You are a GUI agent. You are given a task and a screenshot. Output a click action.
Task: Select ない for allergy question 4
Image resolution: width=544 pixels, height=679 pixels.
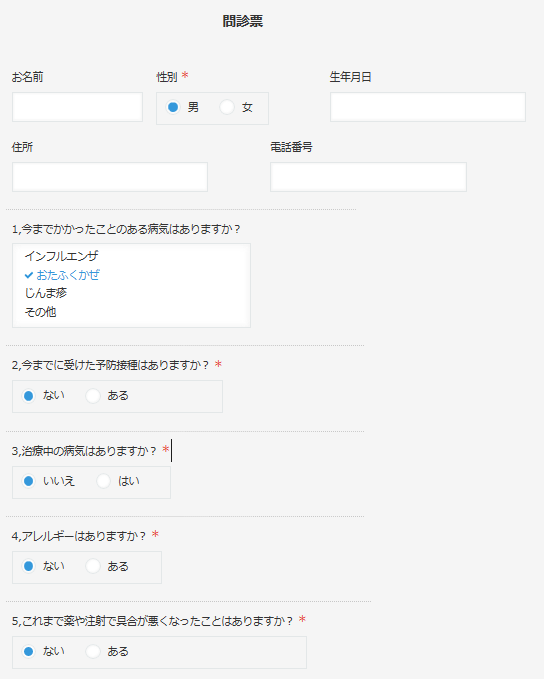tap(29, 566)
